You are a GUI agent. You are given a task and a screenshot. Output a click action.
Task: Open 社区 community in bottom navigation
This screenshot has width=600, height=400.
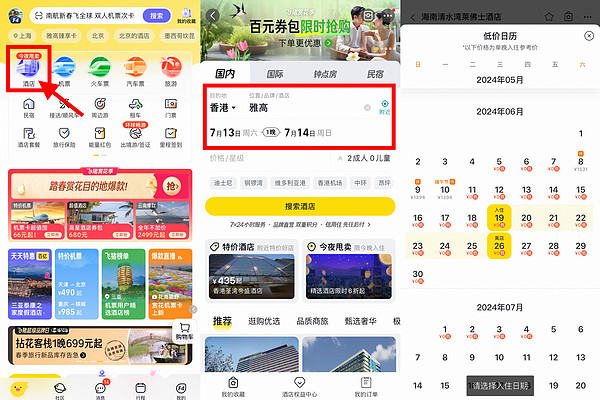pyautogui.click(x=60, y=390)
